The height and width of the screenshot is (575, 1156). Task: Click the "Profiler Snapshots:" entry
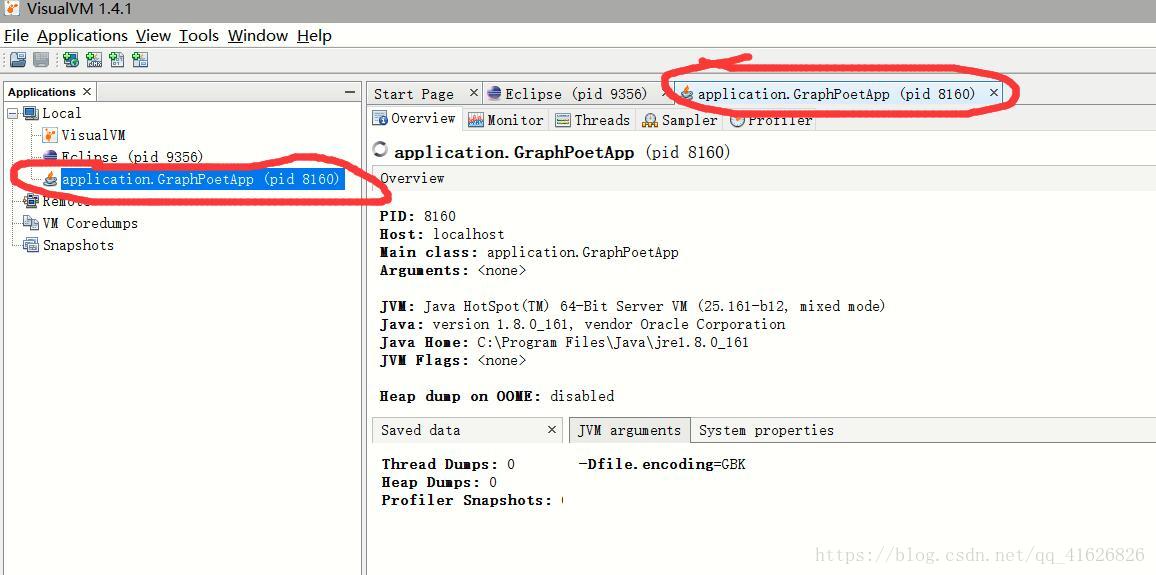[472, 501]
